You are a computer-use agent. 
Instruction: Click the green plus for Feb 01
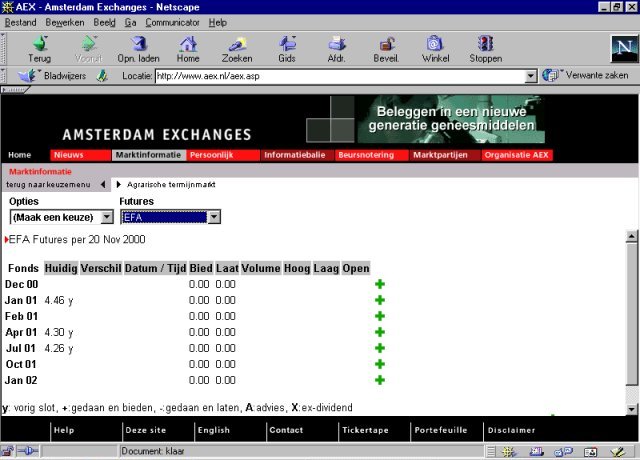pos(380,316)
